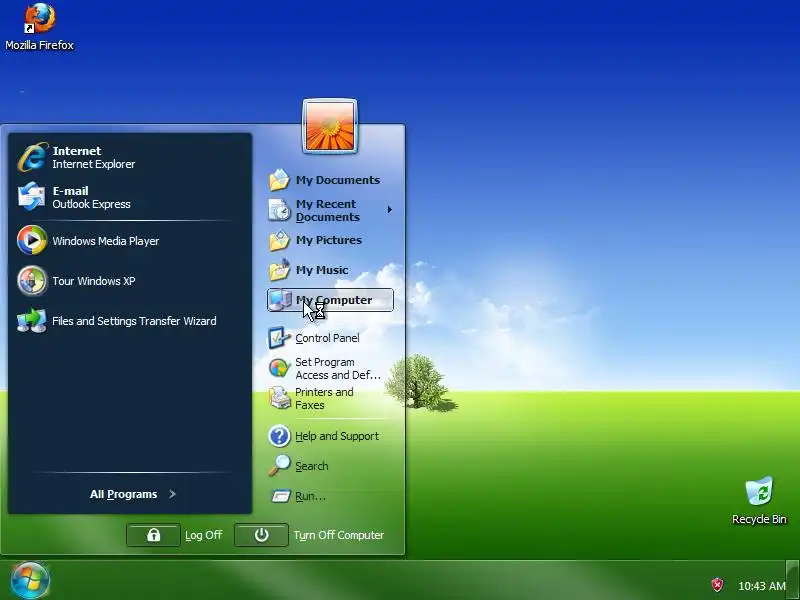Click the Windows Media Player icon
Image resolution: width=800 pixels, height=600 pixels.
32,240
